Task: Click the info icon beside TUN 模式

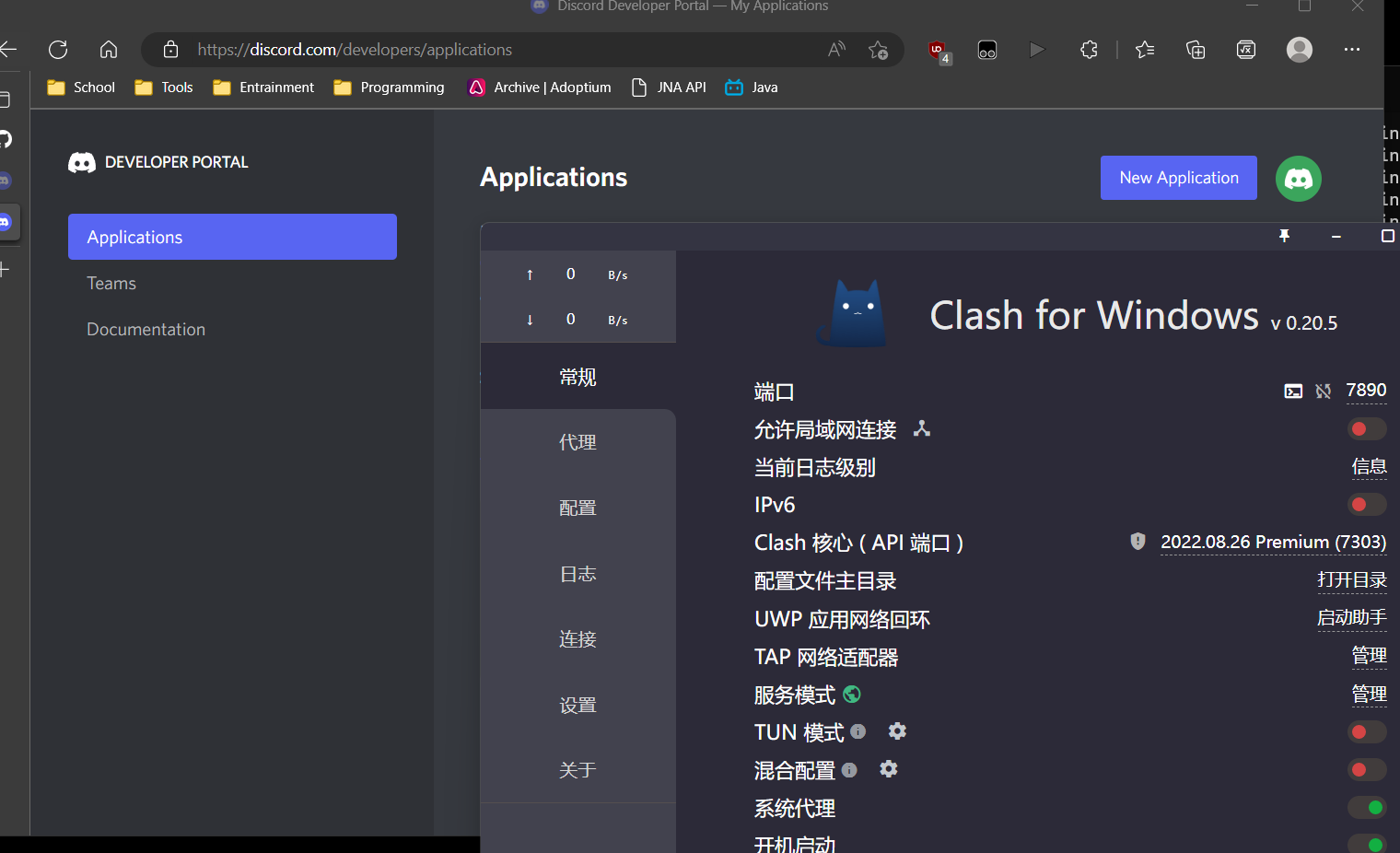Action: [x=858, y=731]
